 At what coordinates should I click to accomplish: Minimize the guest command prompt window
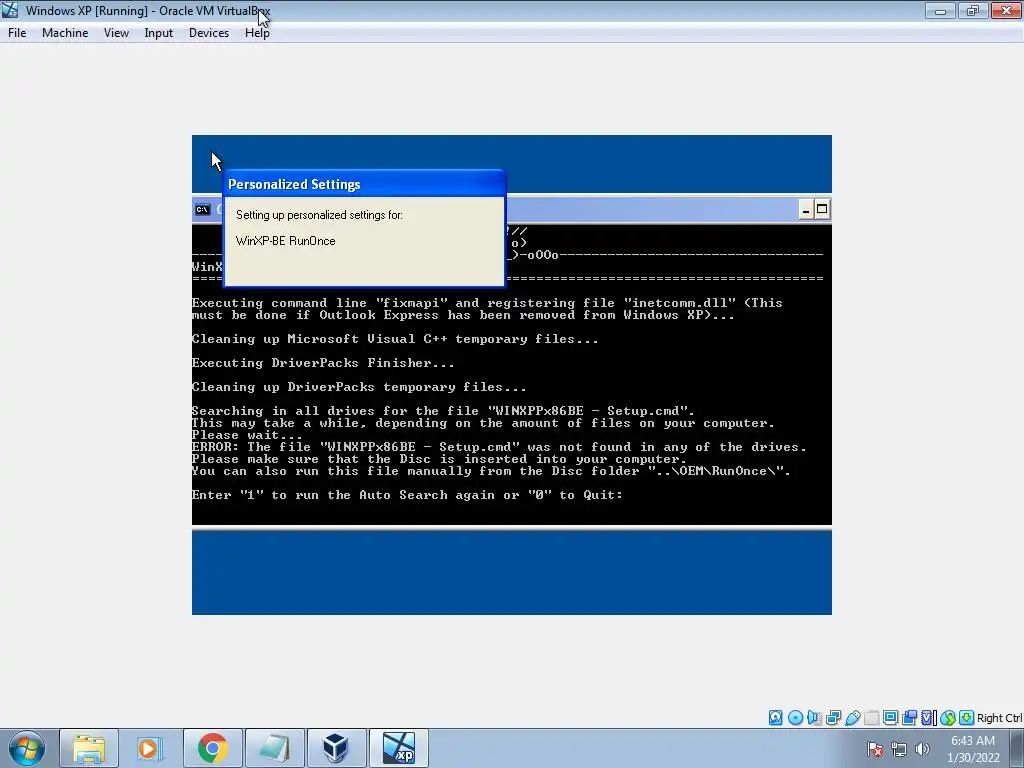point(806,210)
